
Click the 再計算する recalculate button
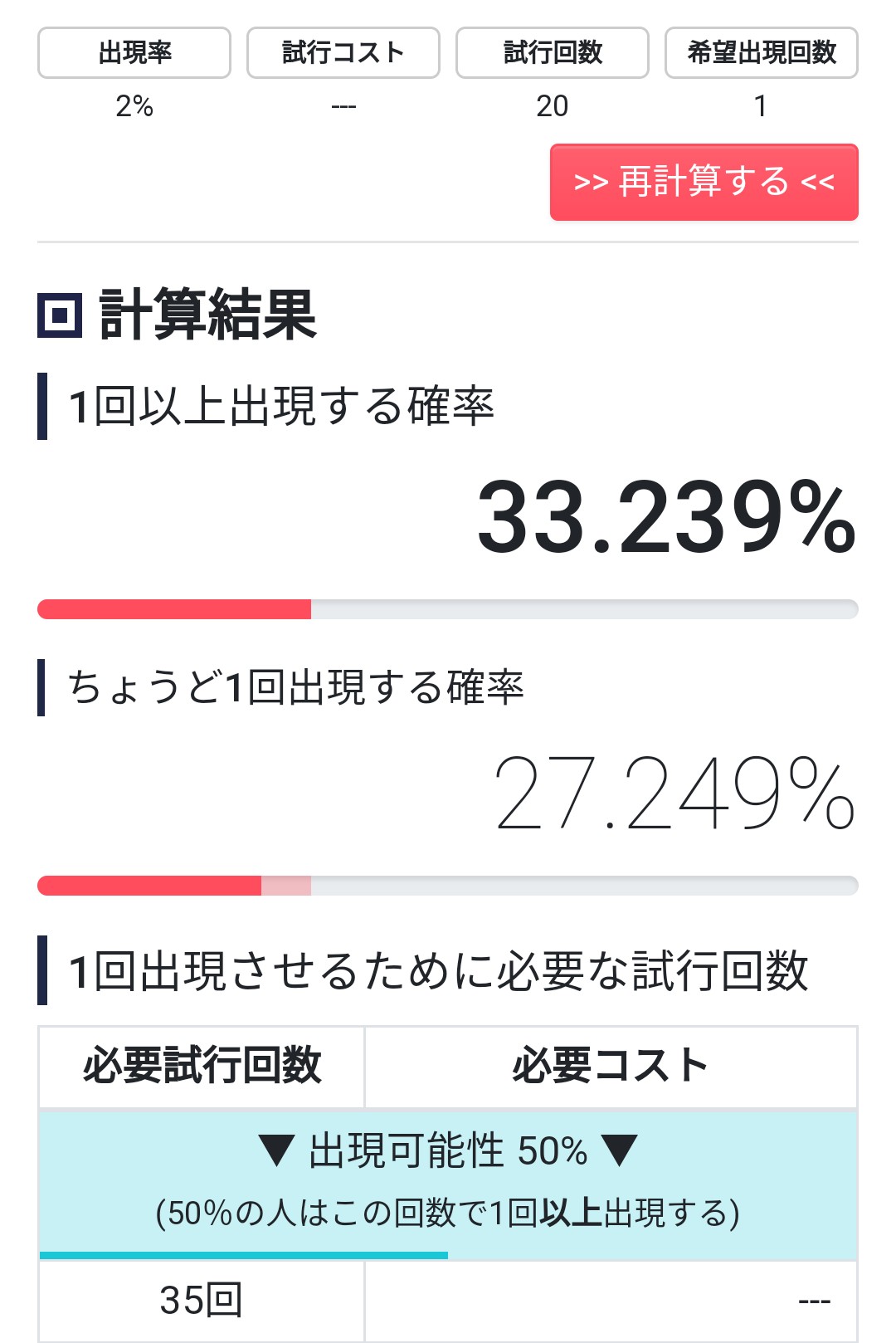tap(704, 182)
